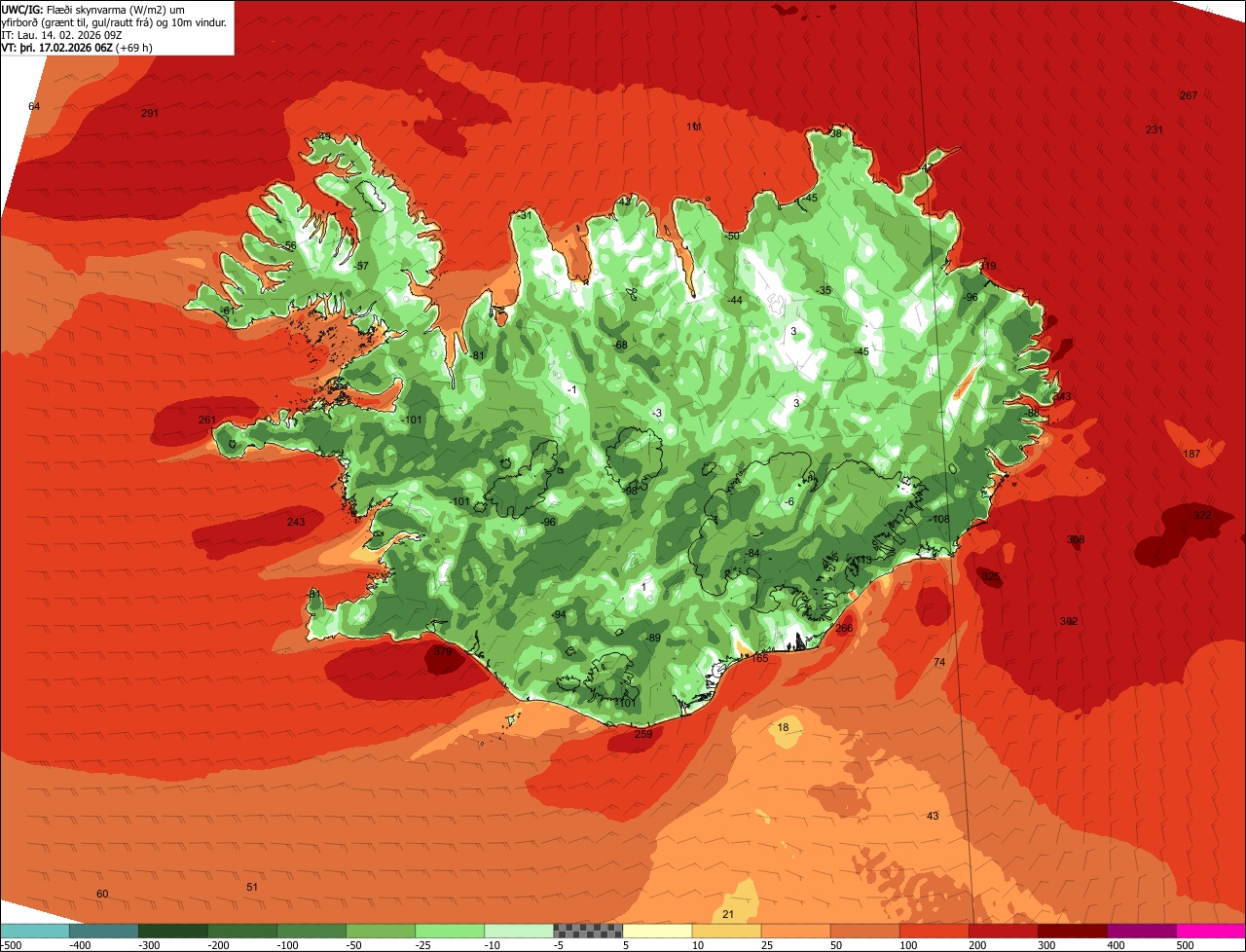Click map value '291' in northwest sea
The height and width of the screenshot is (952, 1246).
coord(150,113)
